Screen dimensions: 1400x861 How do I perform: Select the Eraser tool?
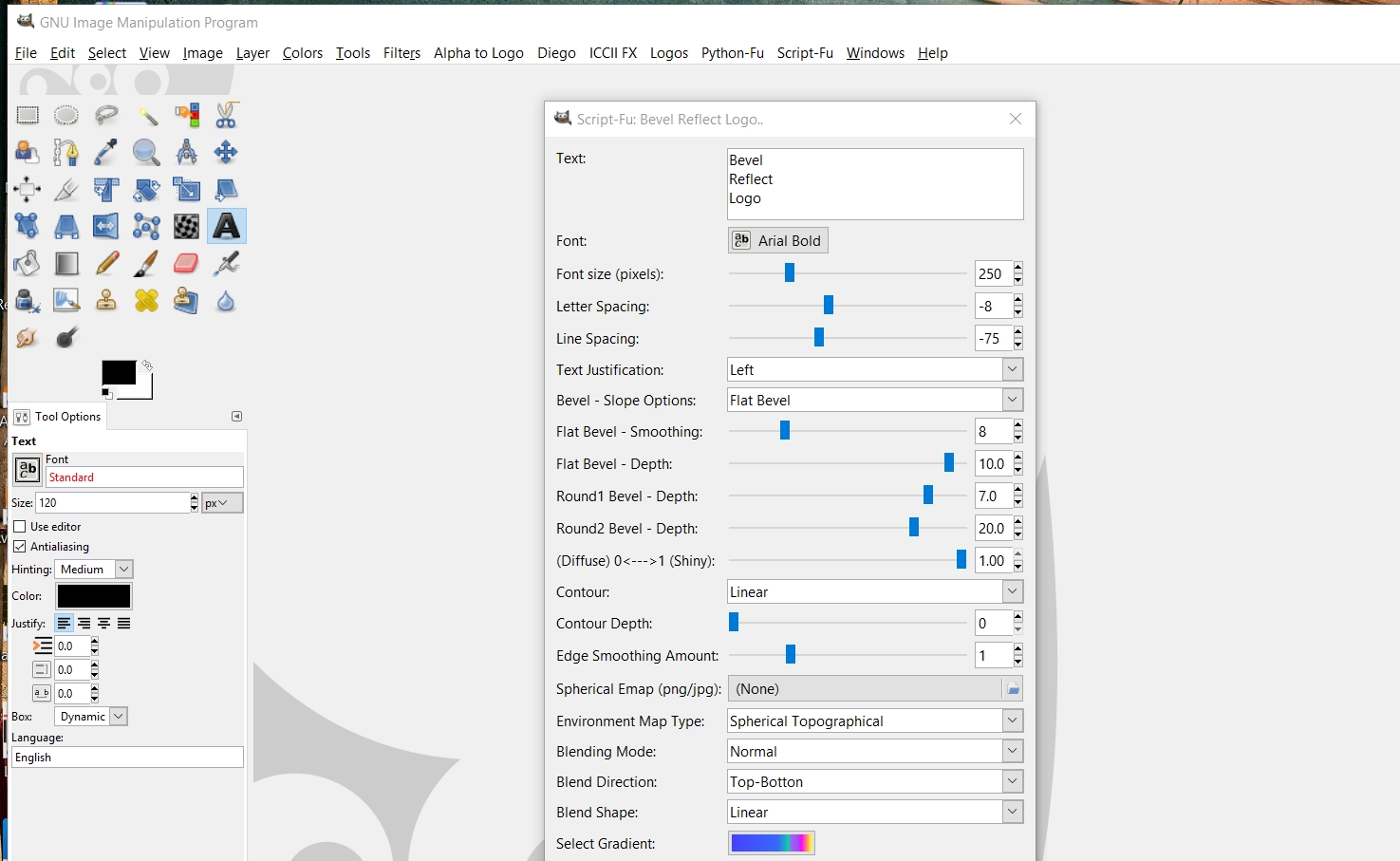click(186, 263)
